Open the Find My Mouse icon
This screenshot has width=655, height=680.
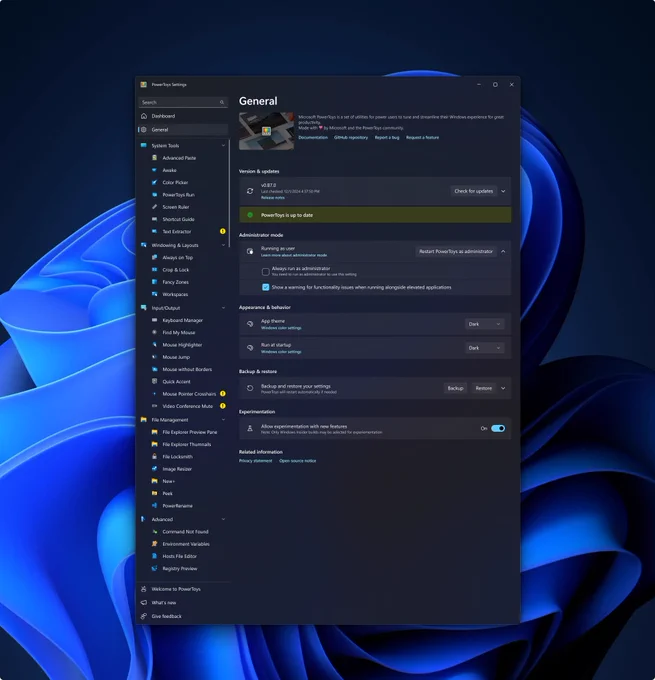(x=154, y=332)
